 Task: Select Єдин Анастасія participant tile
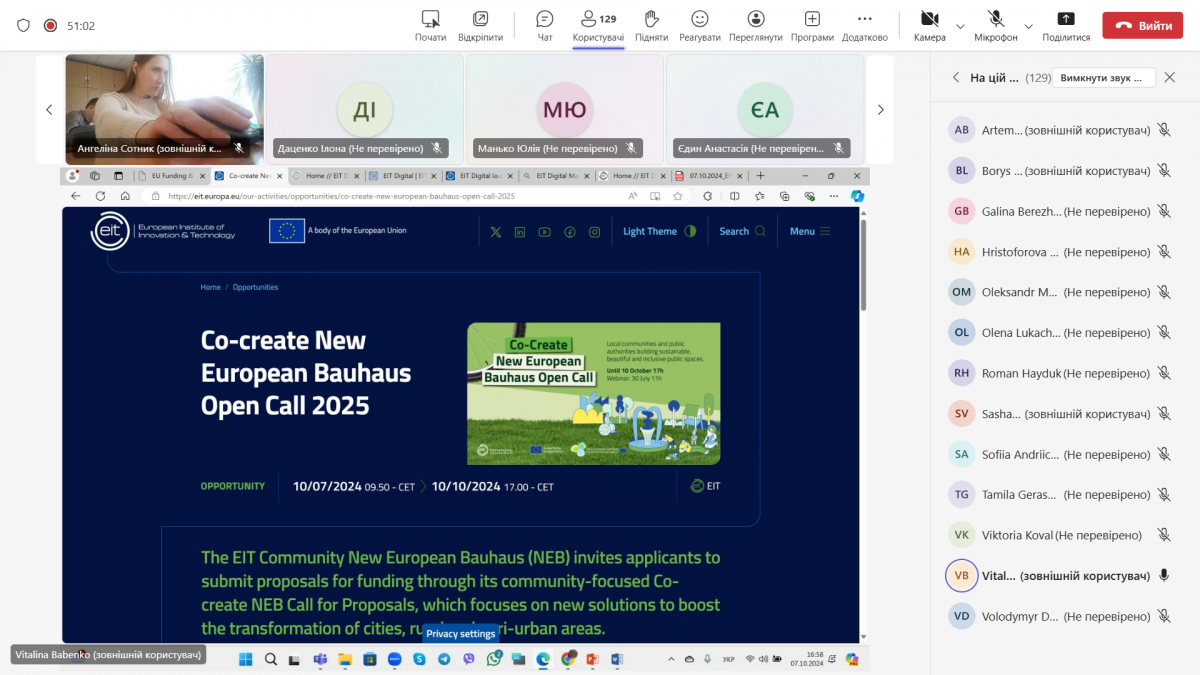coord(765,109)
